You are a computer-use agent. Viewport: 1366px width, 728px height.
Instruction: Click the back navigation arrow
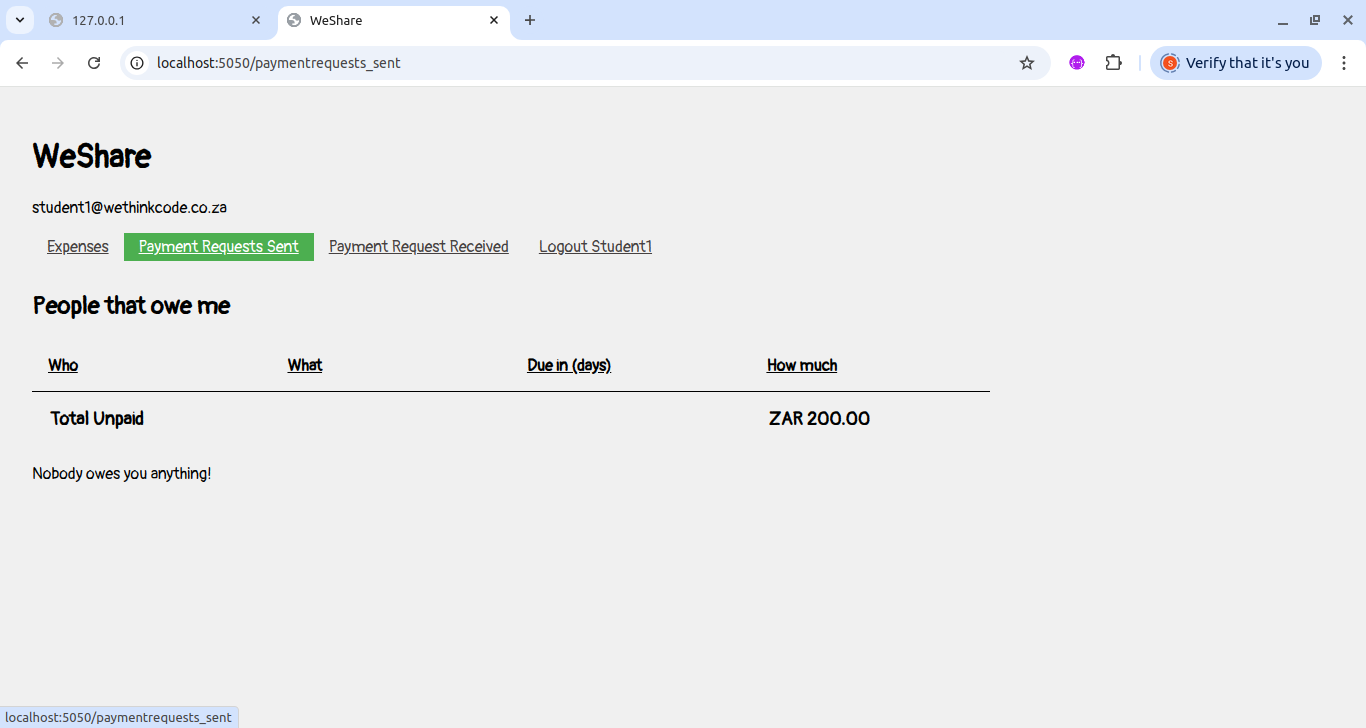22,62
